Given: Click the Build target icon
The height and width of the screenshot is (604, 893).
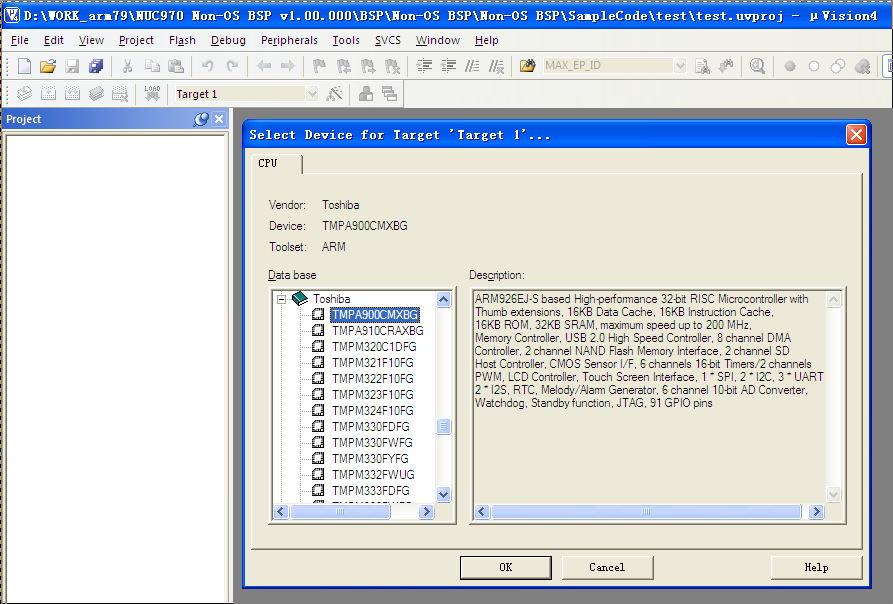Looking at the screenshot, I should pyautogui.click(x=48, y=94).
